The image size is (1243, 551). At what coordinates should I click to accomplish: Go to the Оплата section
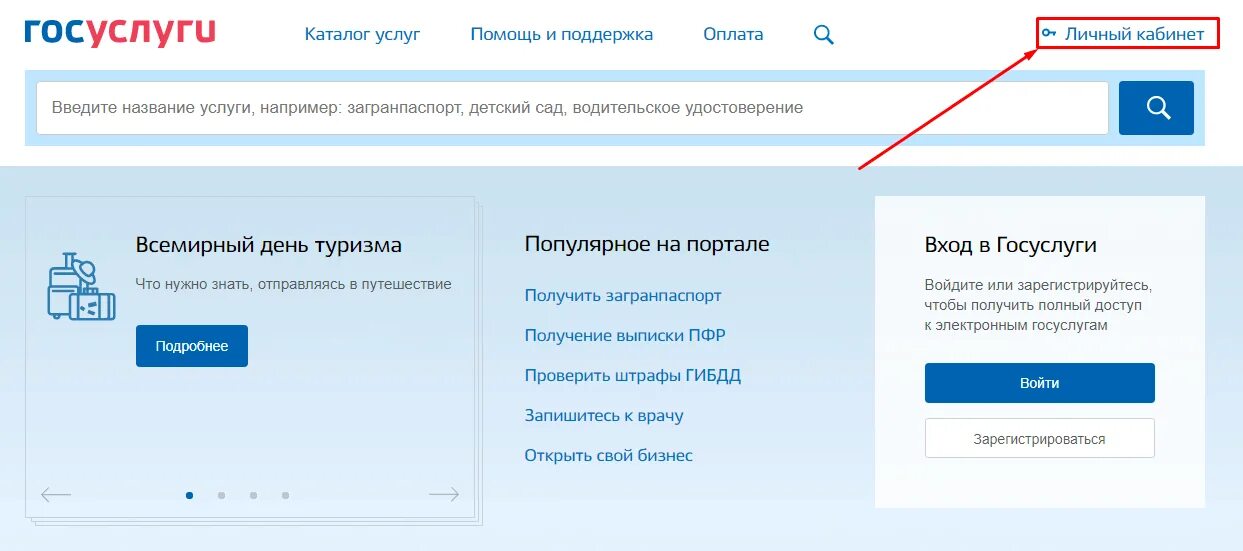pos(733,34)
